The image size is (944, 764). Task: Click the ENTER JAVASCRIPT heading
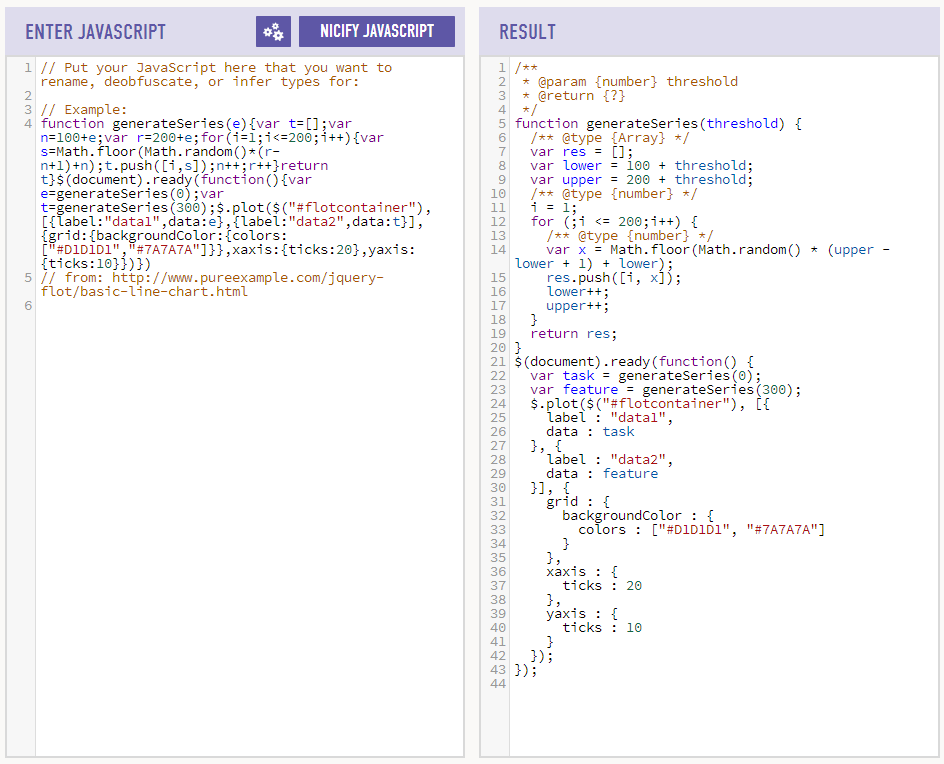point(95,32)
